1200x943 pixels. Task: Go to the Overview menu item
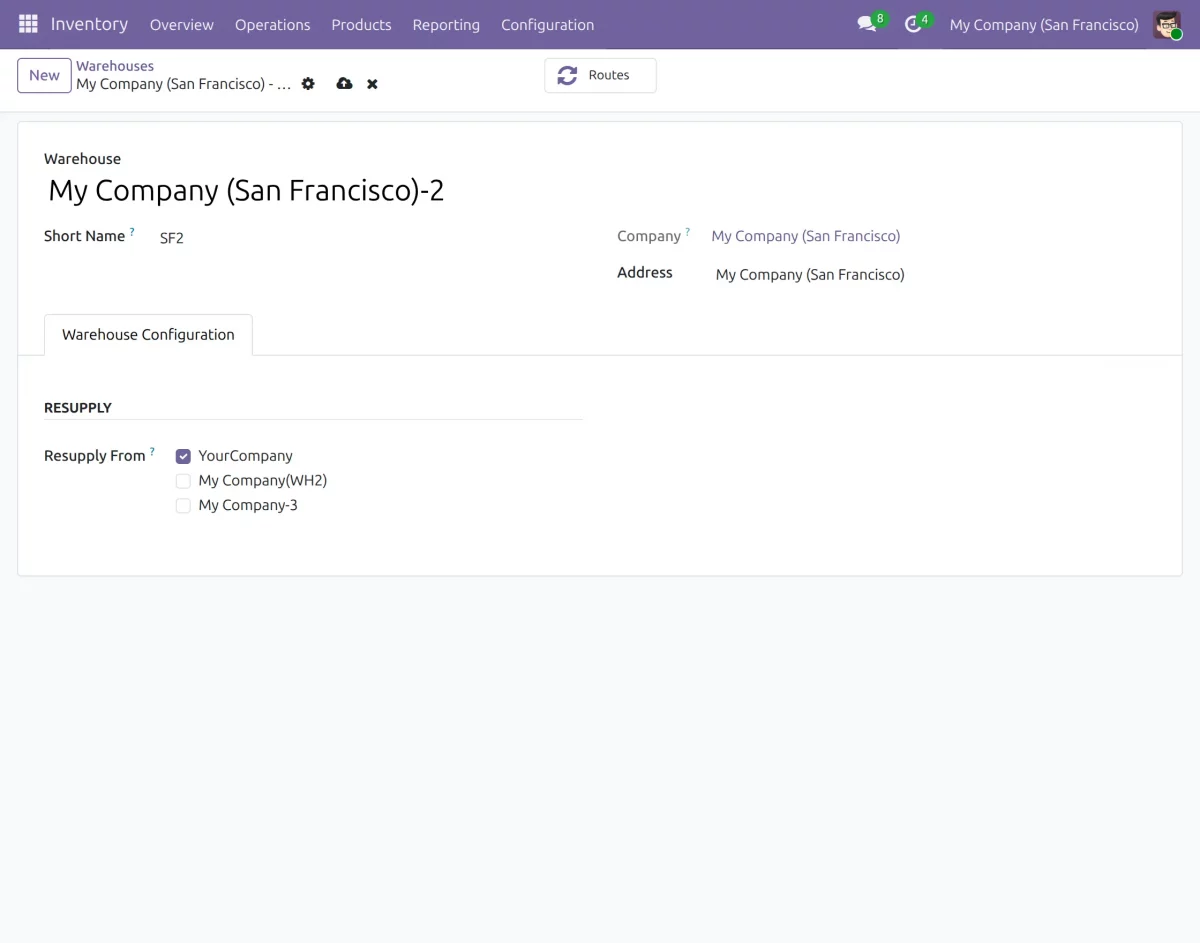[x=181, y=25]
